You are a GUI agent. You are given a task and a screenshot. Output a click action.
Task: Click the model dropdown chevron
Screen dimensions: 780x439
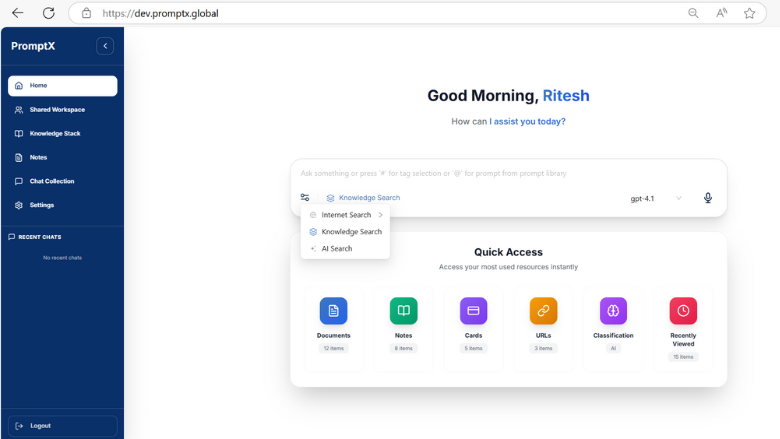point(679,198)
